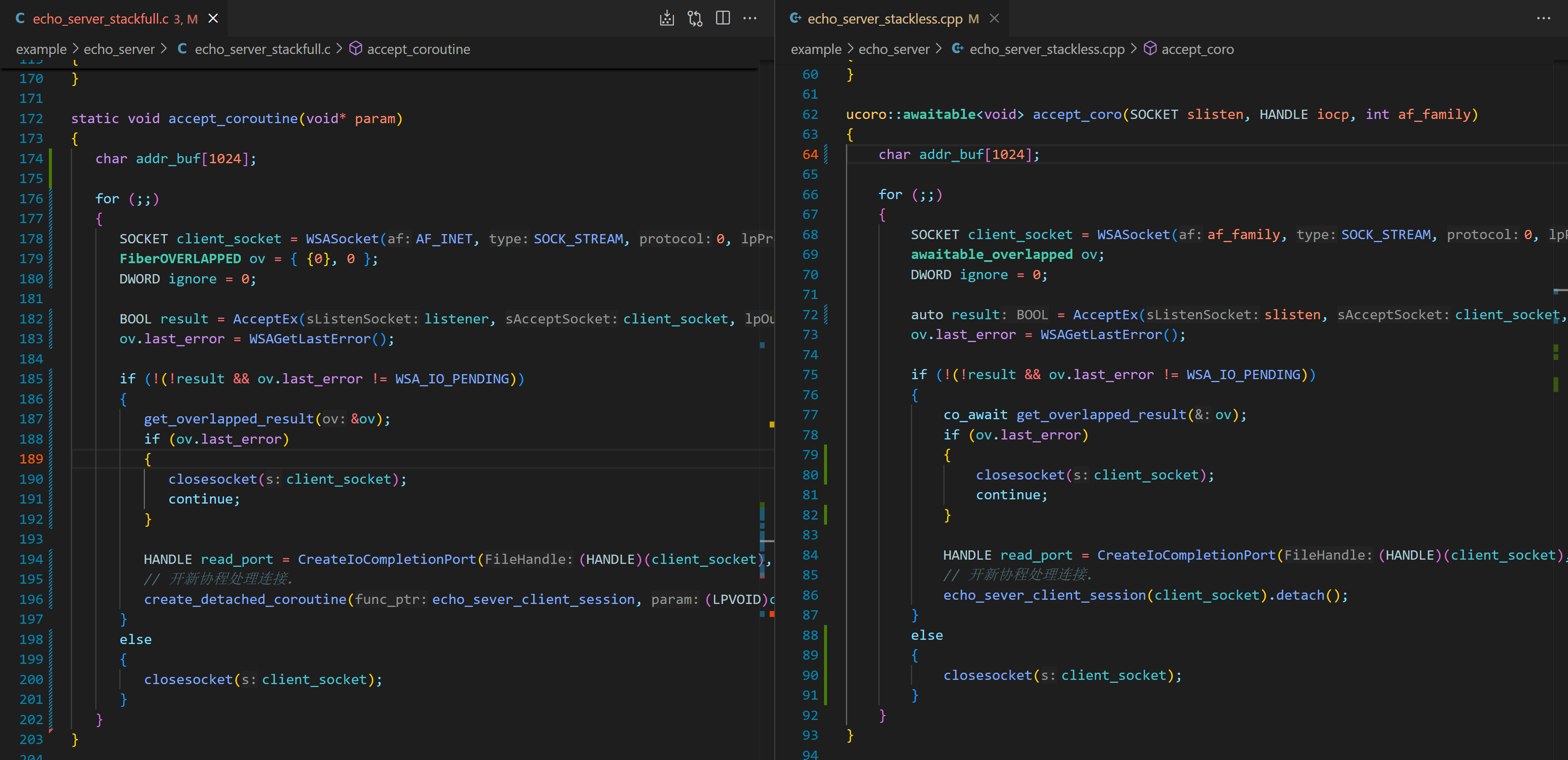Click line number 86 in the right editor

point(810,595)
